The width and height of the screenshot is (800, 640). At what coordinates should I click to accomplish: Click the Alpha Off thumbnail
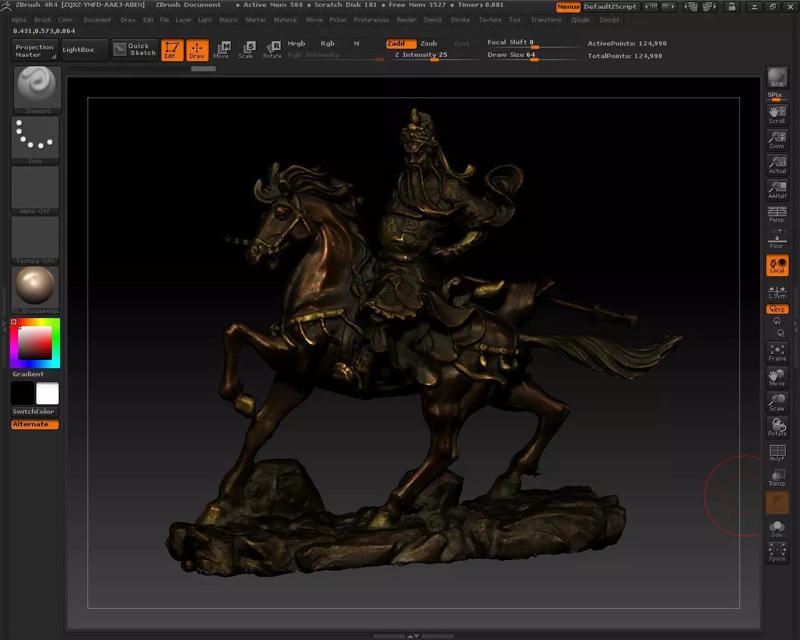tap(35, 189)
